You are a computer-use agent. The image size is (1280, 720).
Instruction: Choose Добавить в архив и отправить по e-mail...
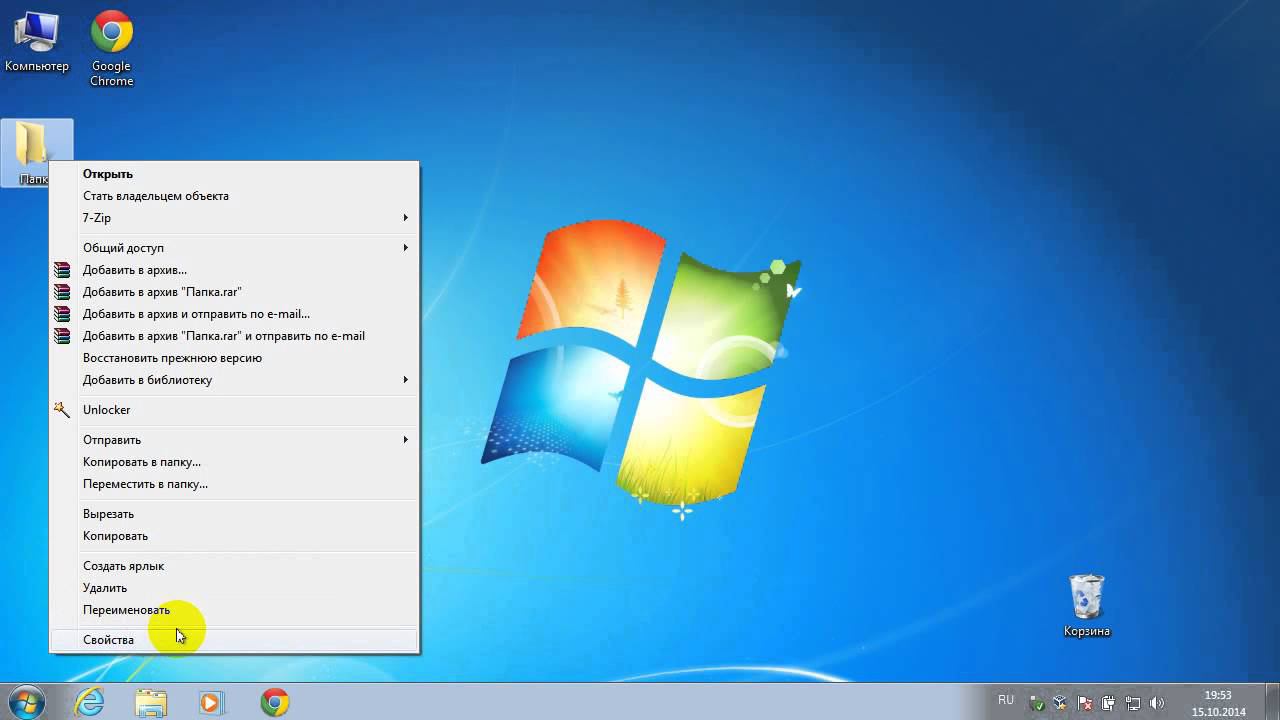(234, 314)
